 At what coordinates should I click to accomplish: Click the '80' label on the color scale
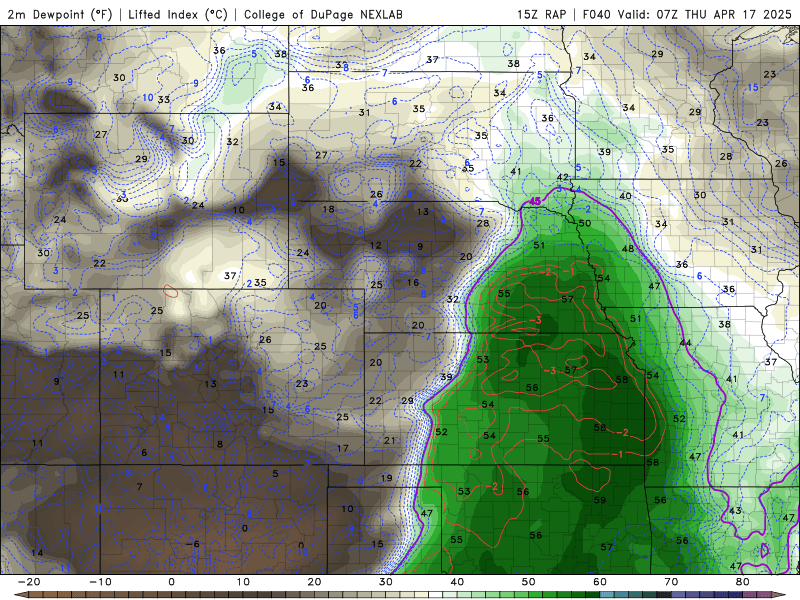(743, 582)
